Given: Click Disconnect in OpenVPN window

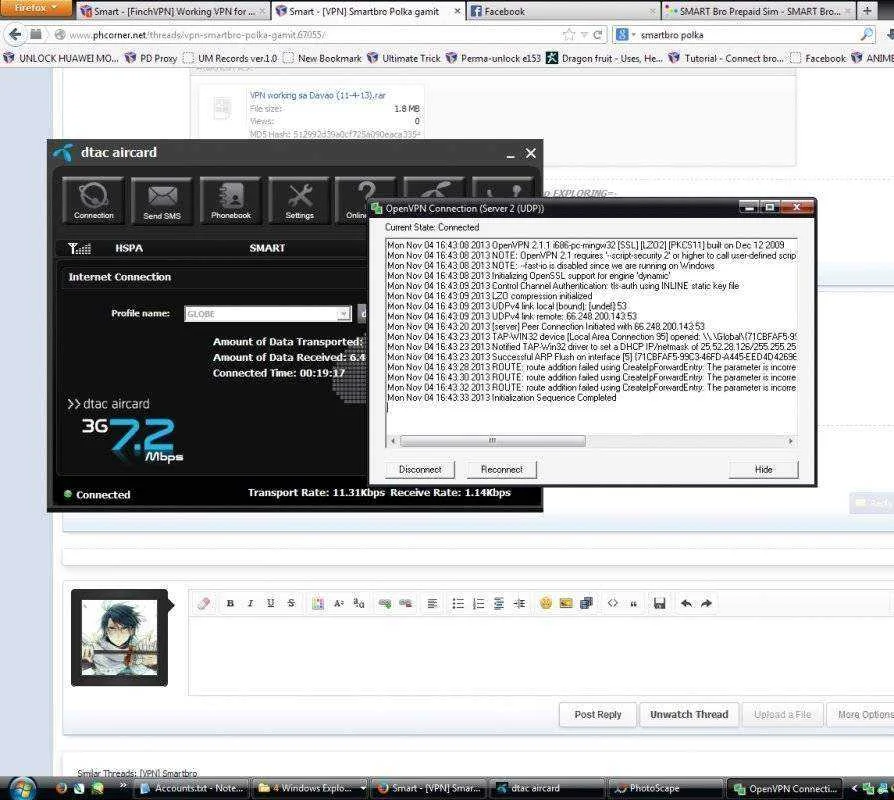Looking at the screenshot, I should (420, 469).
